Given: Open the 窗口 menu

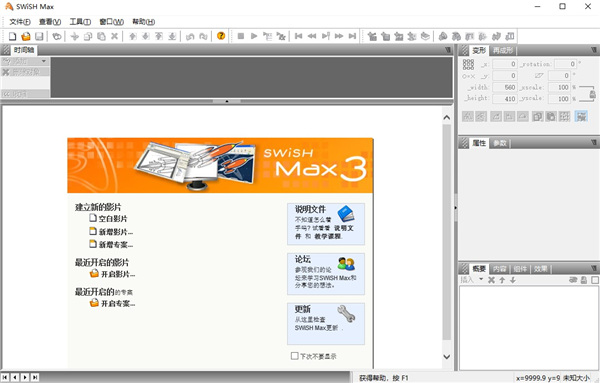Looking at the screenshot, I should point(111,22).
